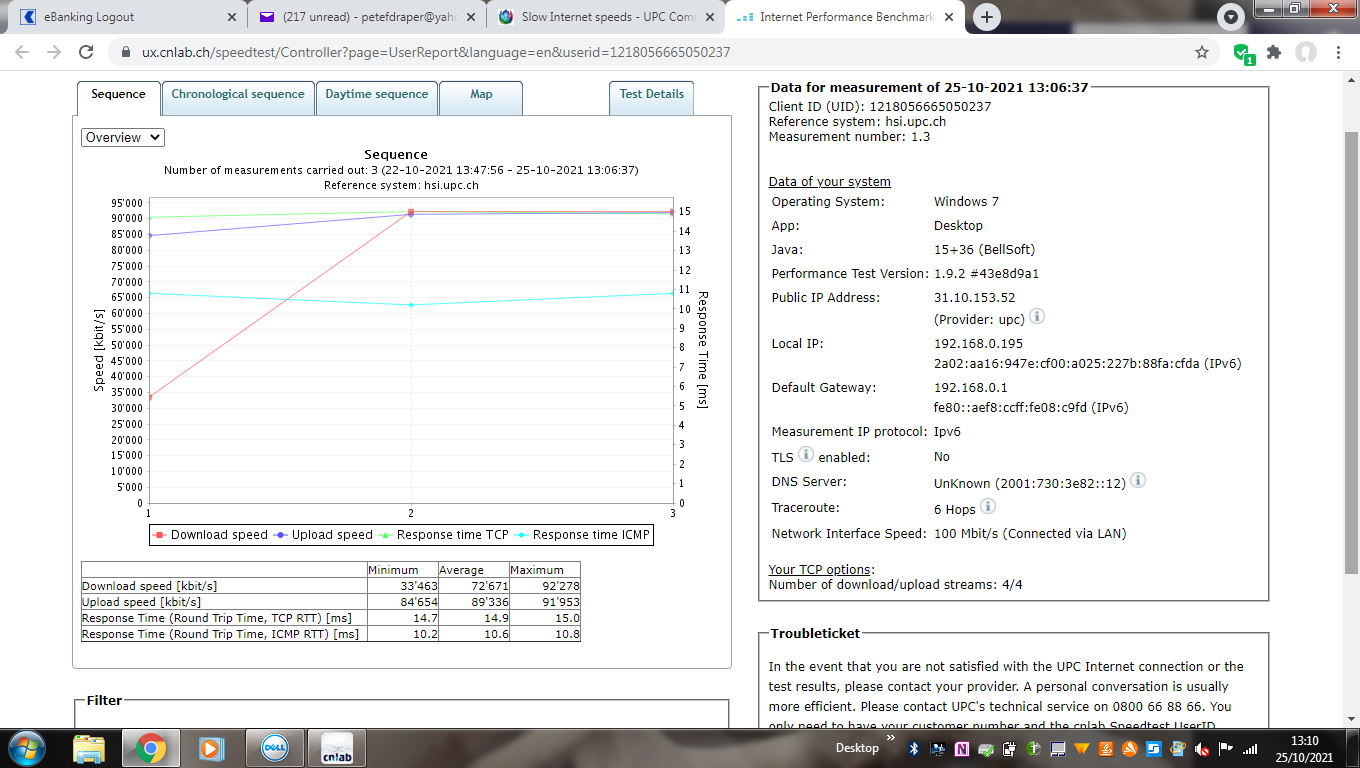
Task: Click the Test Details button
Action: tap(651, 94)
